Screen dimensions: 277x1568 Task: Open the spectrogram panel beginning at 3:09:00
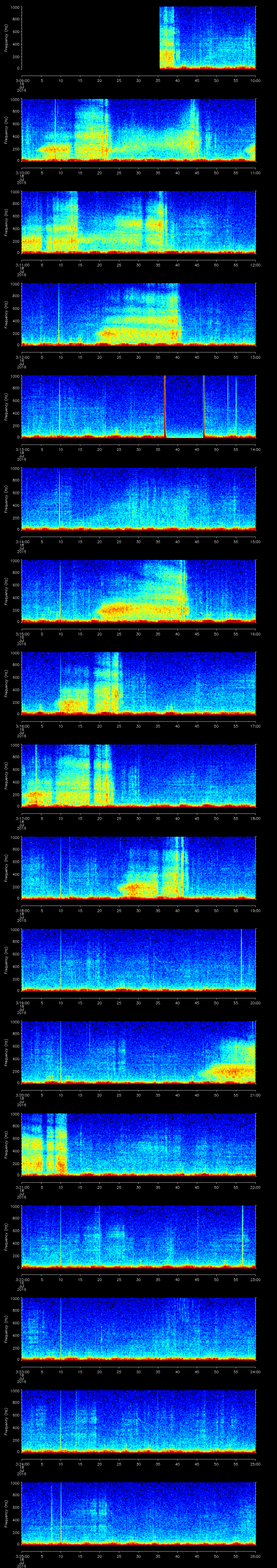[138, 38]
